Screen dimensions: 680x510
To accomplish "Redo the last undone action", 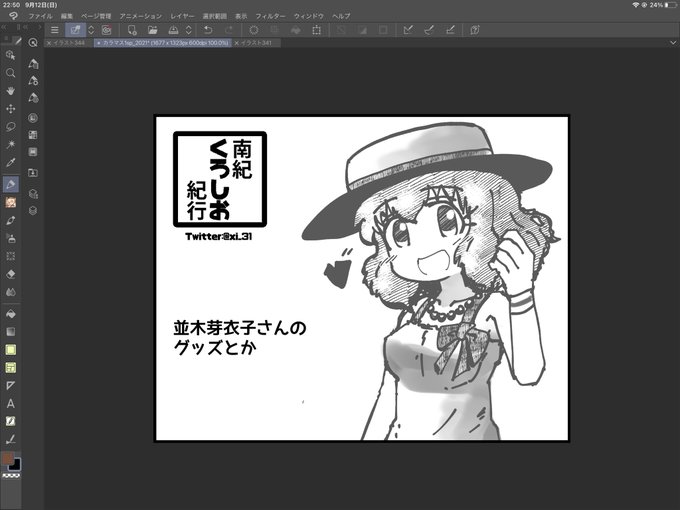I will point(229,30).
